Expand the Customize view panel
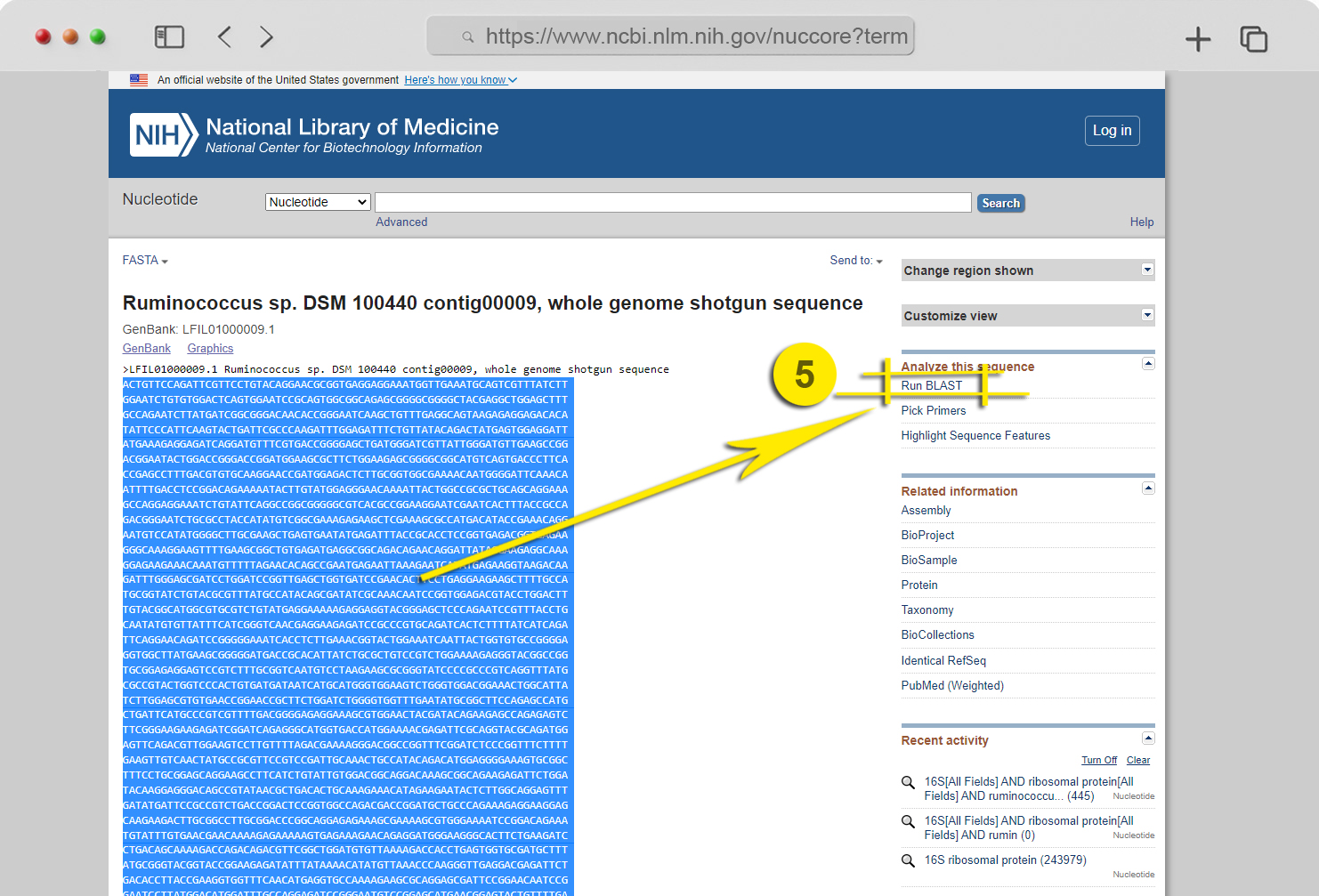 (x=1147, y=315)
